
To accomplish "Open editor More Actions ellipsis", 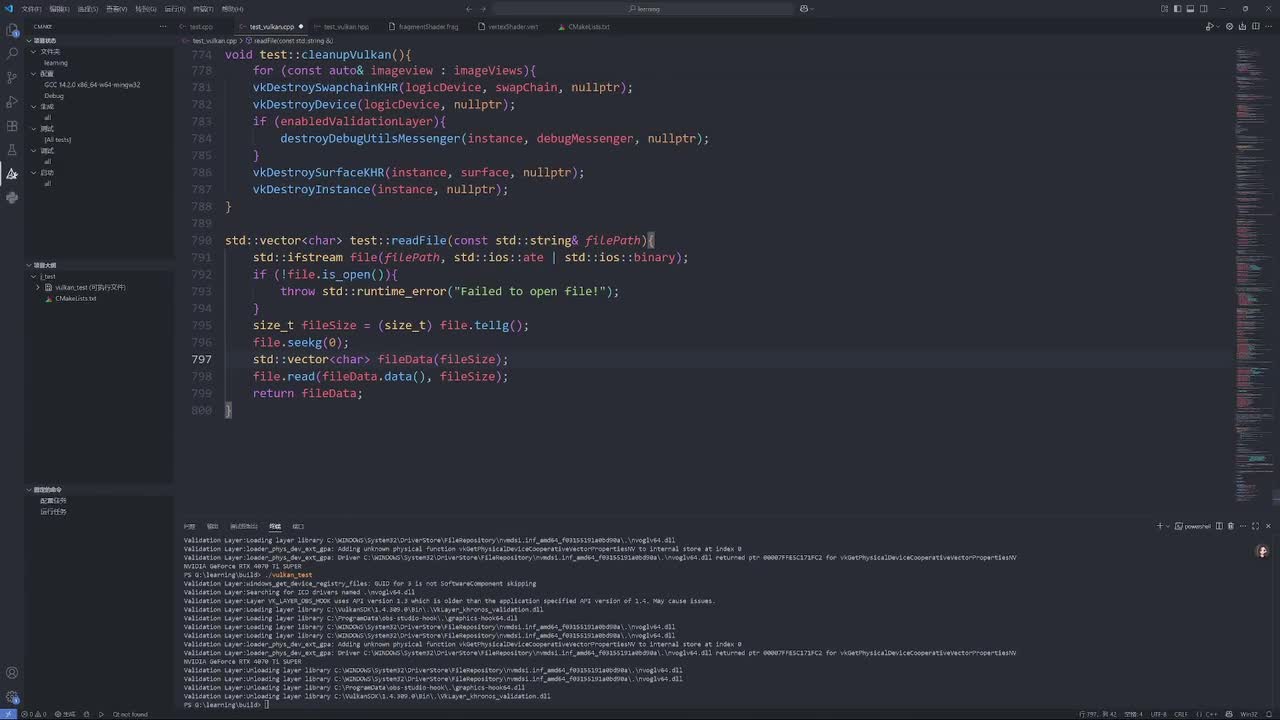I will [1268, 26].
